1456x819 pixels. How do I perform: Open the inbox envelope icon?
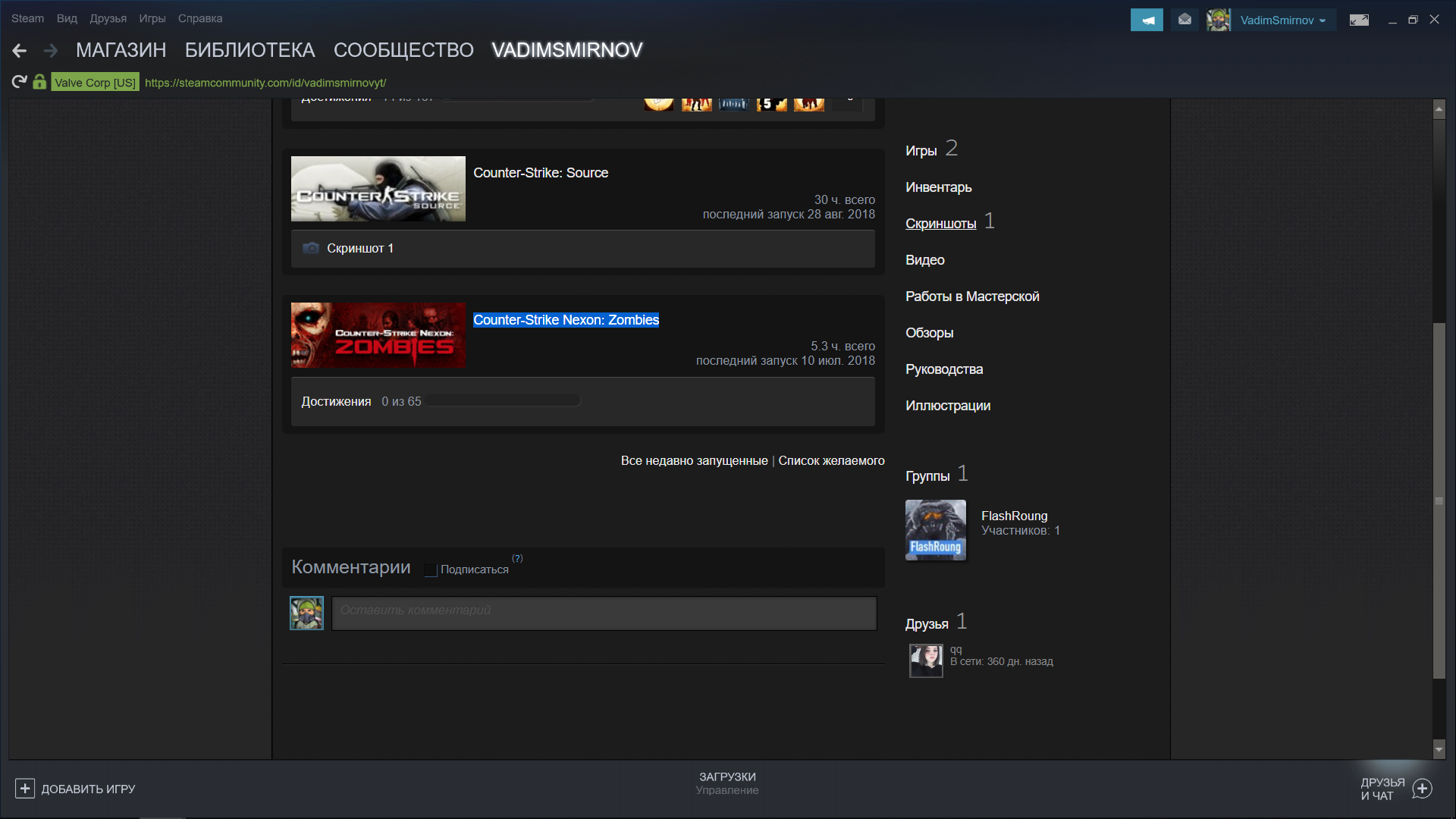(x=1185, y=20)
